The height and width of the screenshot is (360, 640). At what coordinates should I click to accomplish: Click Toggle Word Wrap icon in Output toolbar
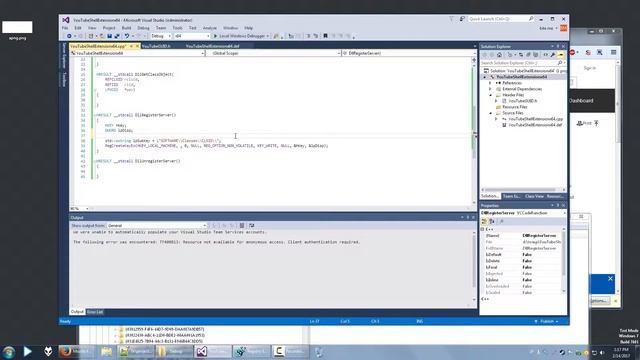pyautogui.click(x=251, y=225)
